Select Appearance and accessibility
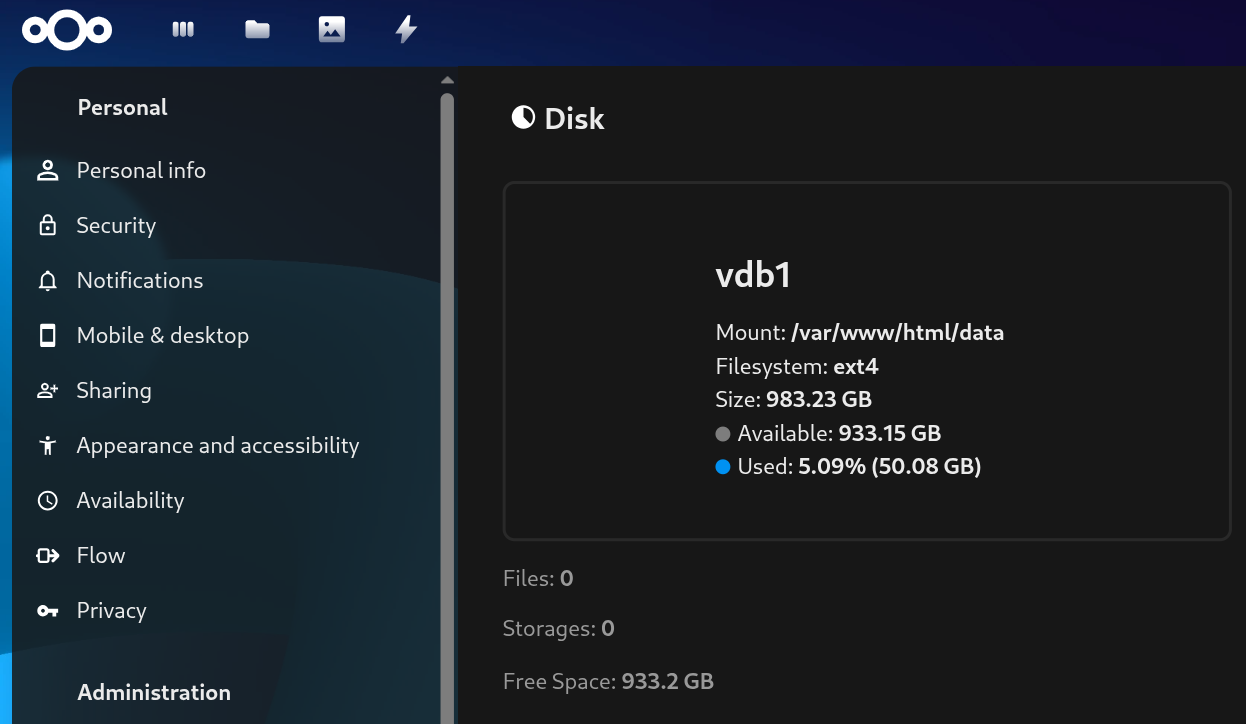1246x724 pixels. point(217,446)
